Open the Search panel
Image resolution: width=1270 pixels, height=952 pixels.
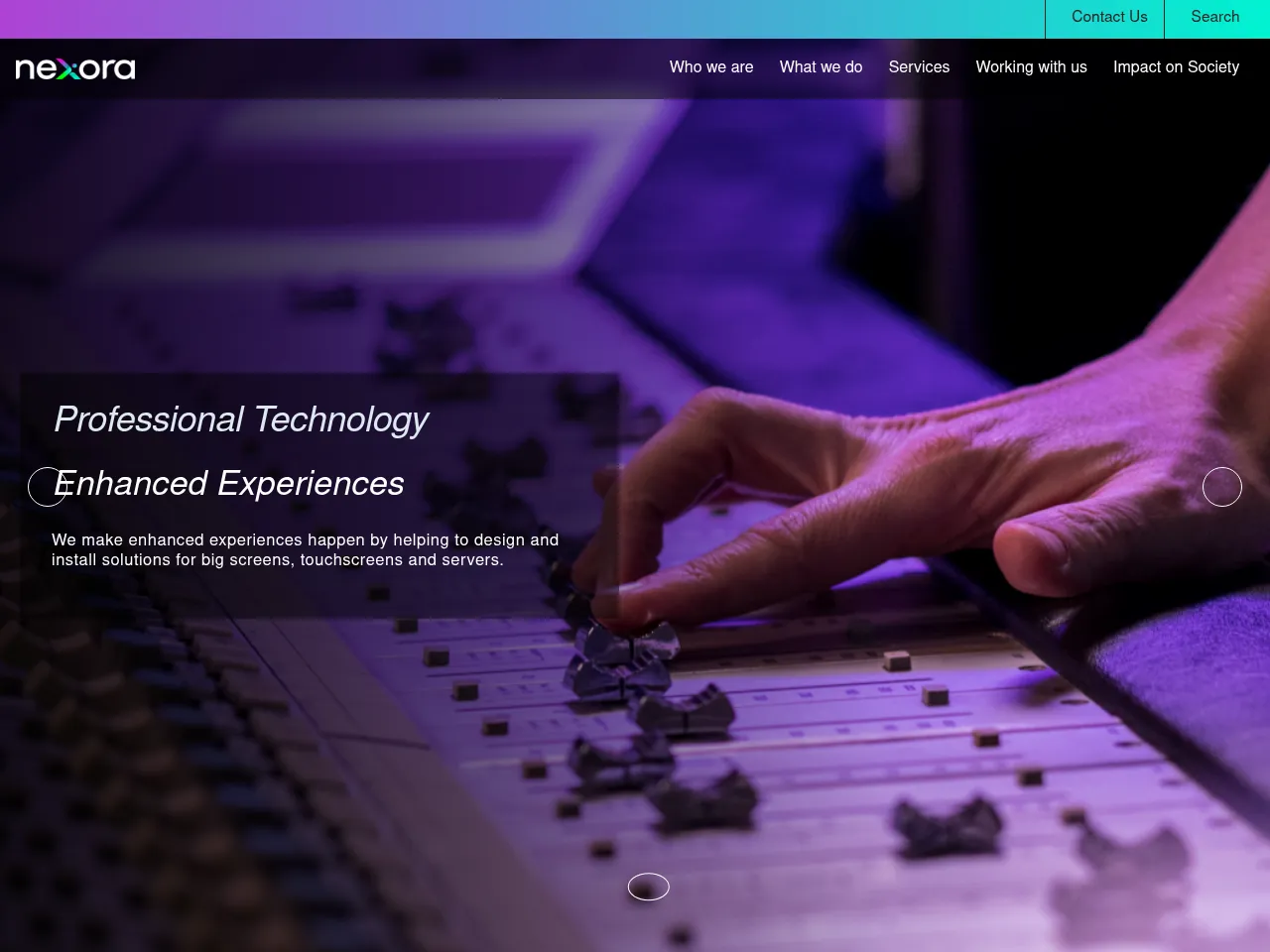(x=1214, y=17)
